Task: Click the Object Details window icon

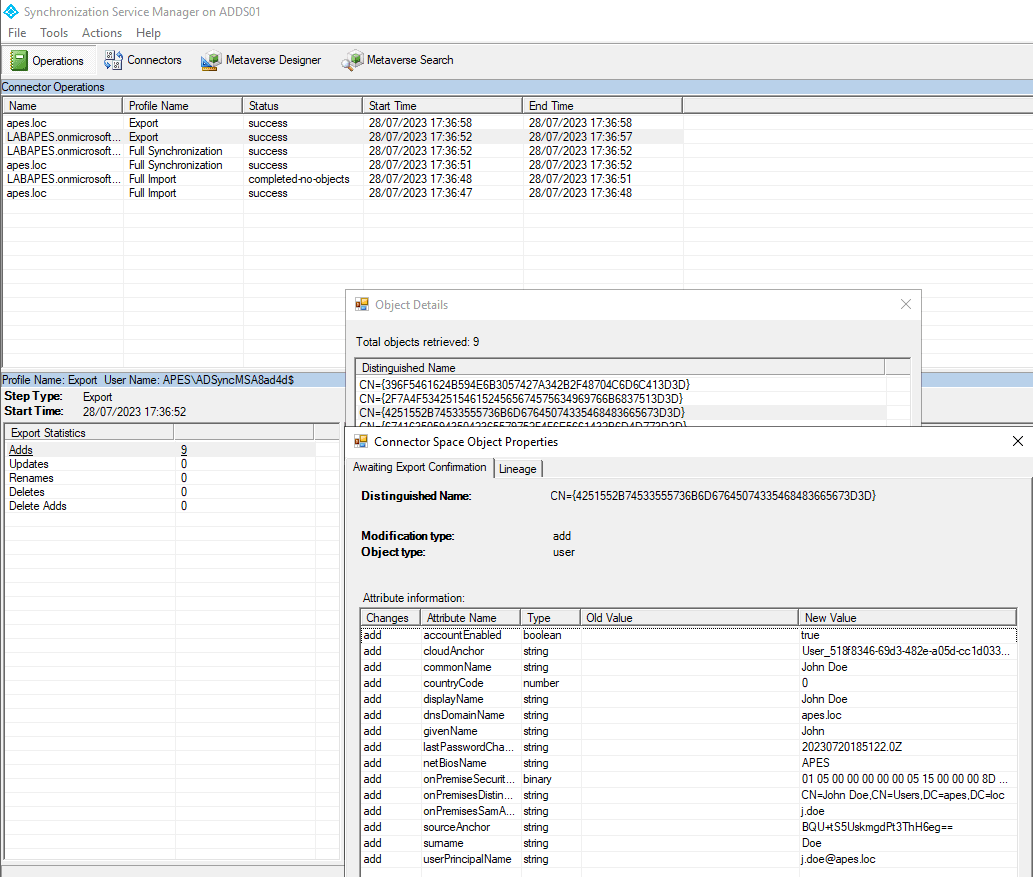Action: point(361,305)
